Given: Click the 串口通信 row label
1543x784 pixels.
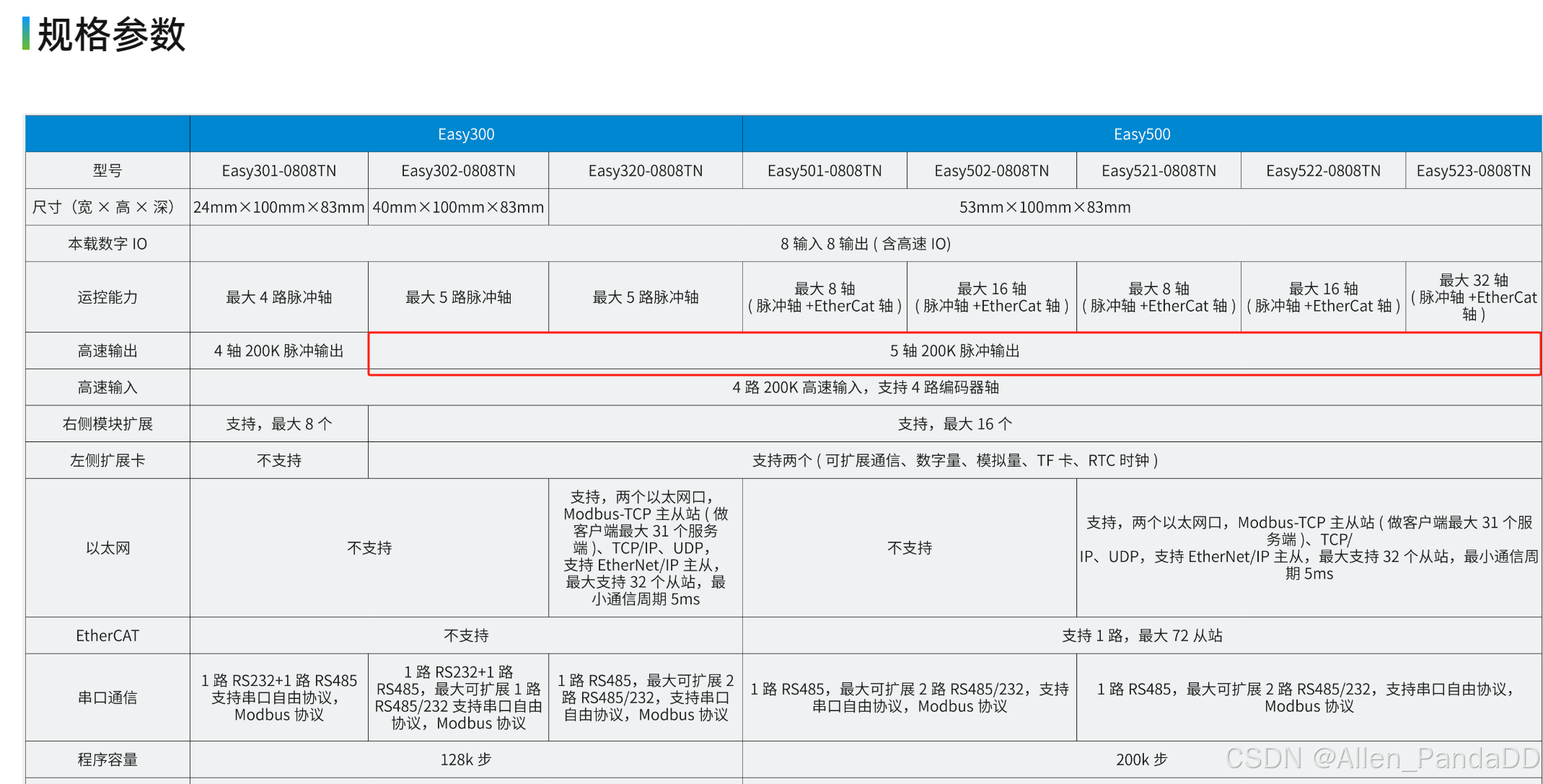Looking at the screenshot, I should coord(107,697).
